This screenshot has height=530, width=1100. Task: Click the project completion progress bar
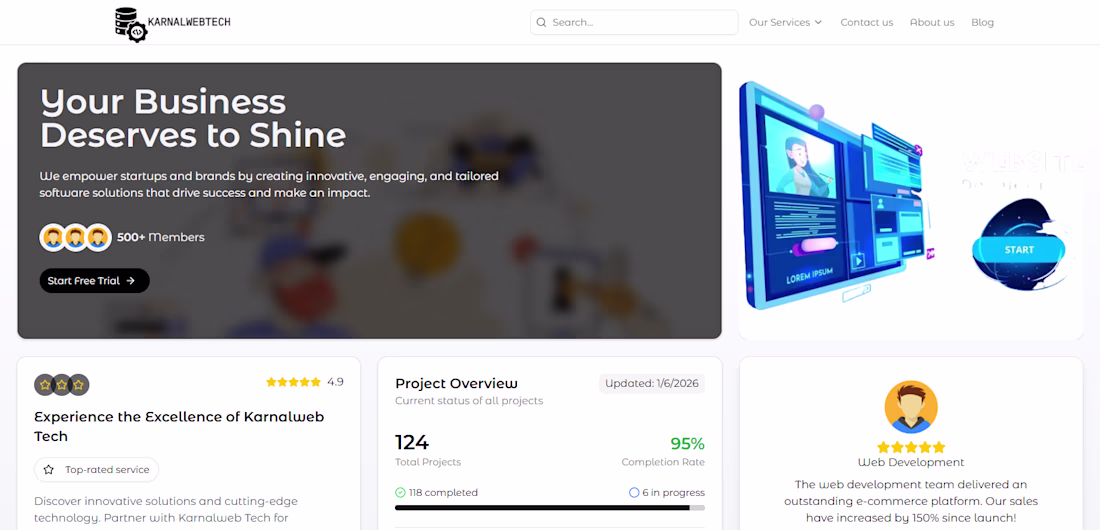550,508
